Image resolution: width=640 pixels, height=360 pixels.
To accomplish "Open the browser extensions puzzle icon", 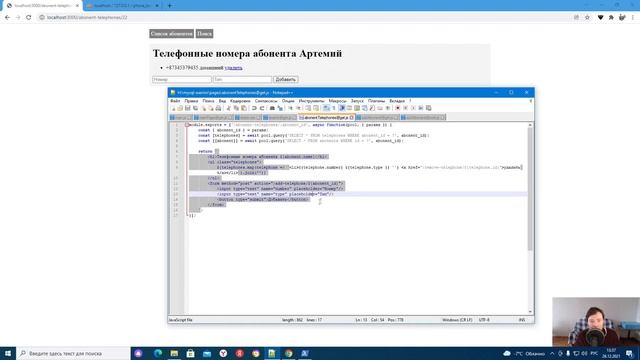I will coord(611,18).
